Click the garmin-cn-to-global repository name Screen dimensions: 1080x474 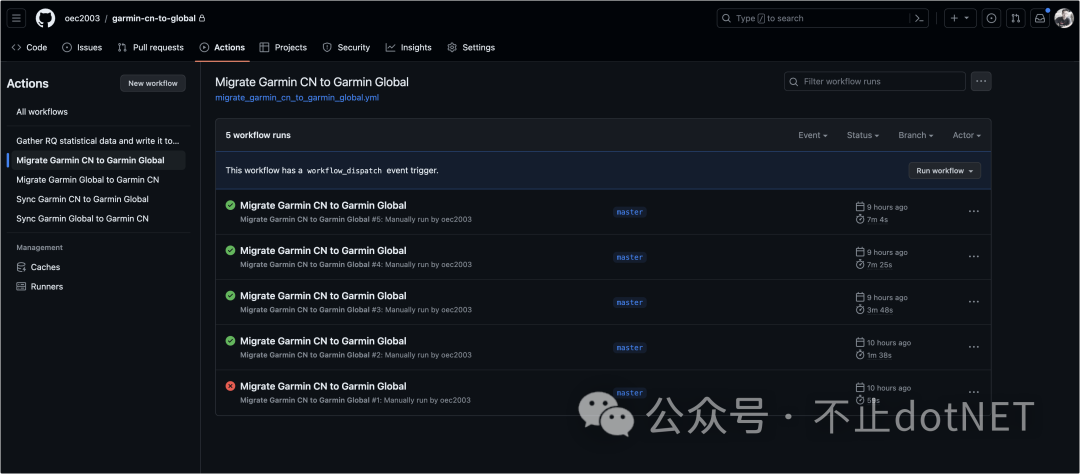[x=154, y=19]
